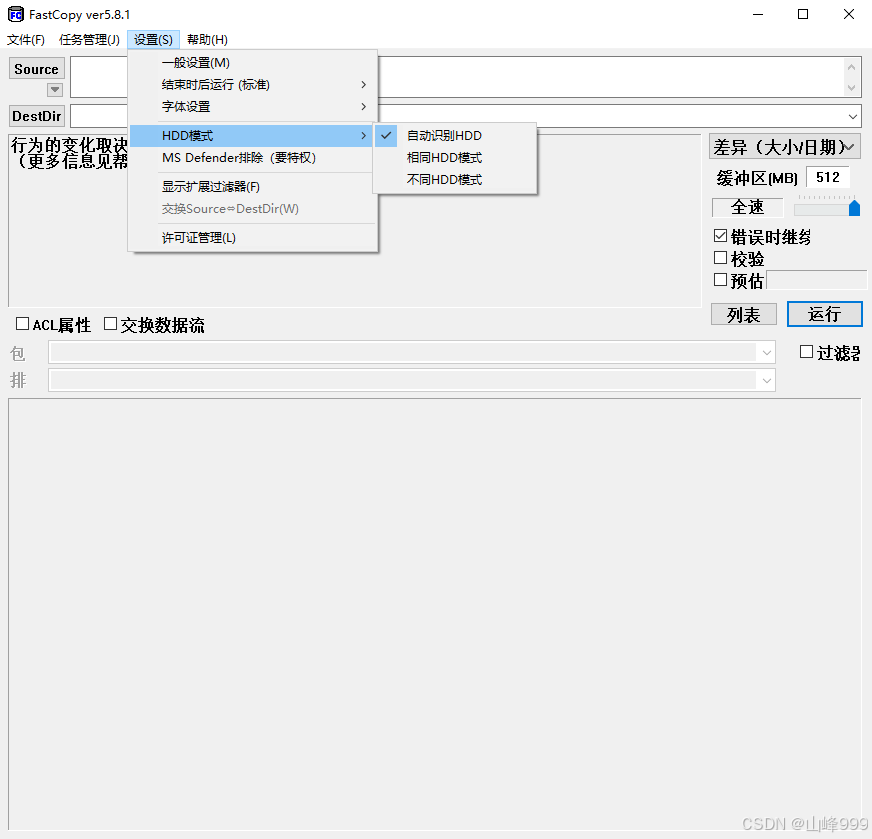Toggle 错误时继续 checkbox
Image resolution: width=872 pixels, height=839 pixels.
point(720,236)
